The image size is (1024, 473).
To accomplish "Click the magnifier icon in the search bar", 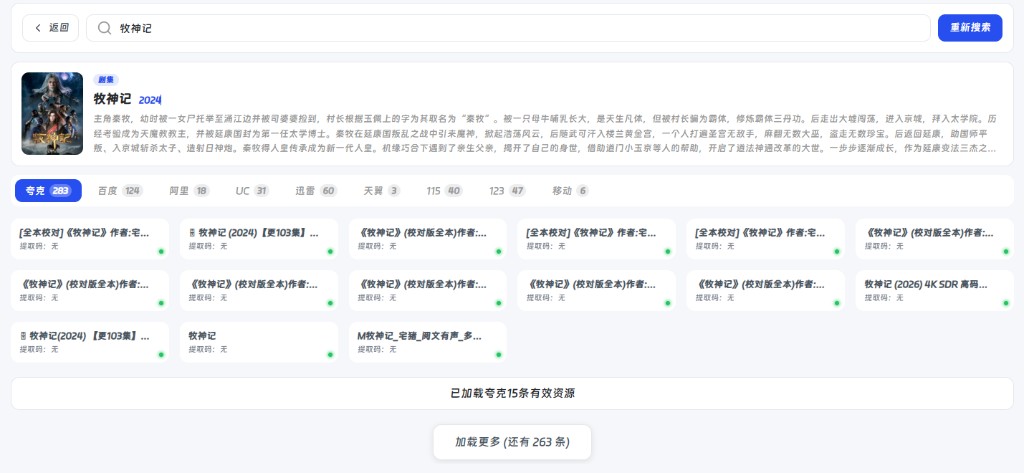I will click(x=104, y=28).
